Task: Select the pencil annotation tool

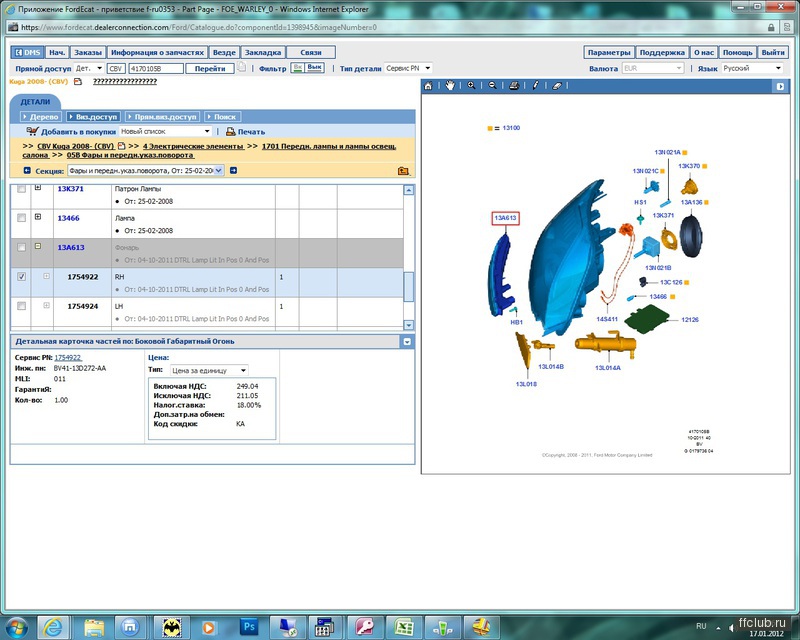Action: (x=535, y=86)
